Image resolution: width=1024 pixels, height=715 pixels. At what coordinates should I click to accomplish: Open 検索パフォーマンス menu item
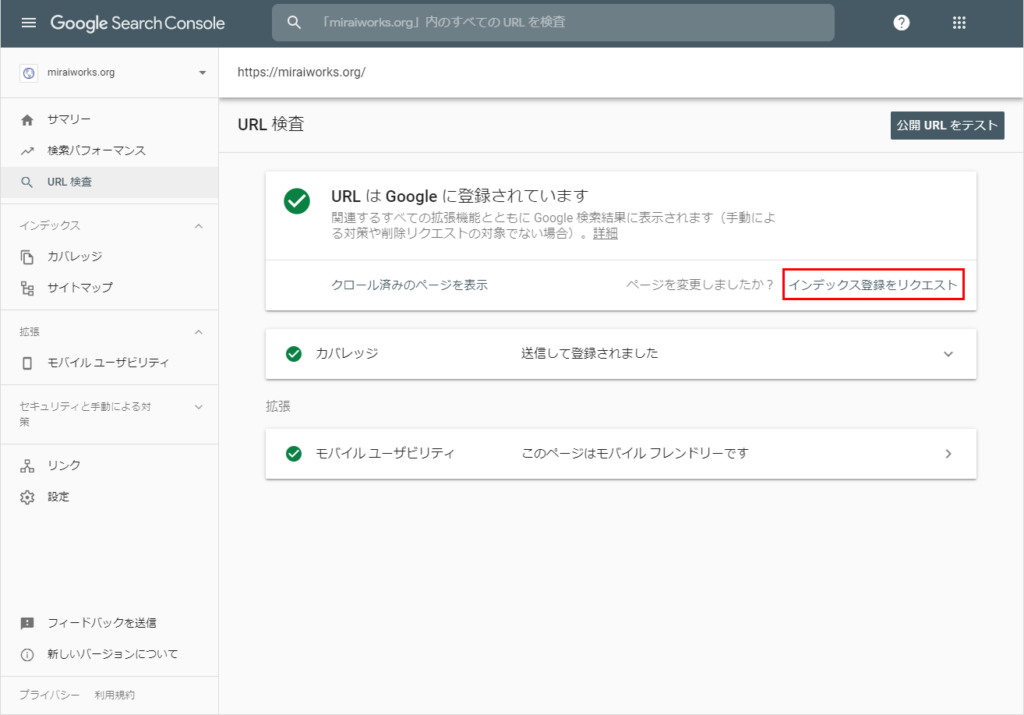click(109, 151)
